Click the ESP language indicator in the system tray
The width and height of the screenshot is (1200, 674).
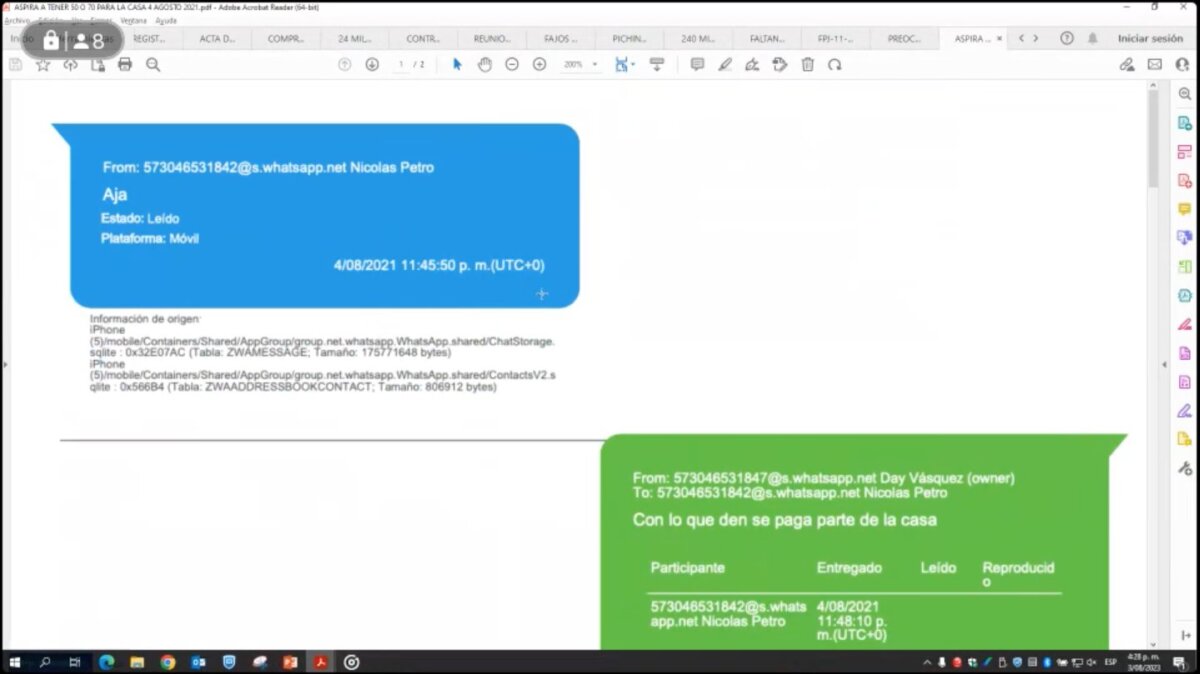1110,662
